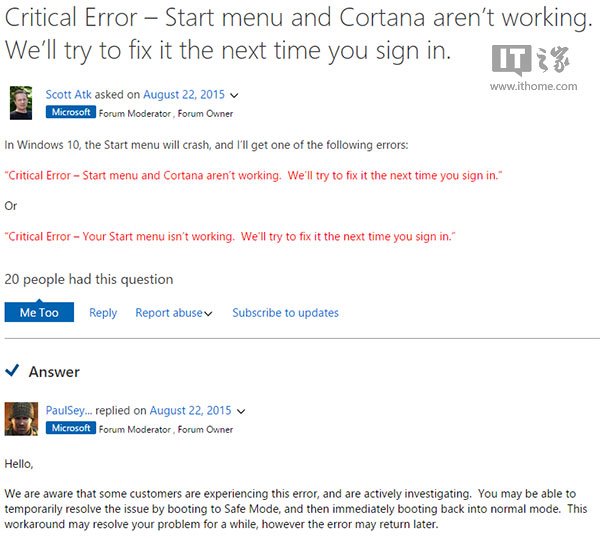Expand chevron beside the question date
600x538 pixels.
point(234,95)
